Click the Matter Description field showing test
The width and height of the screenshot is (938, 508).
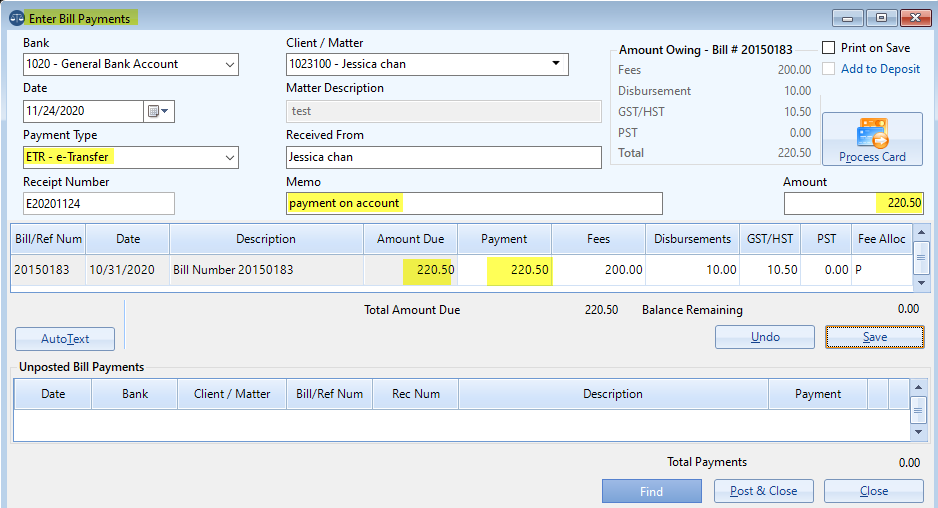[x=443, y=111]
